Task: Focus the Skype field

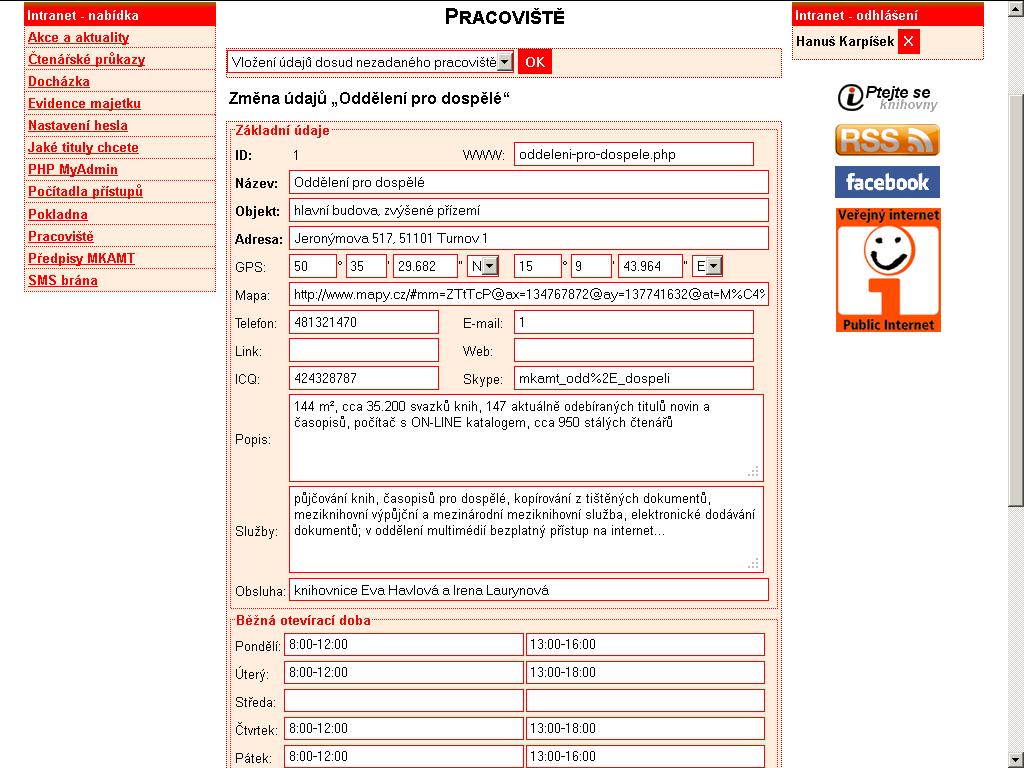Action: [633, 378]
